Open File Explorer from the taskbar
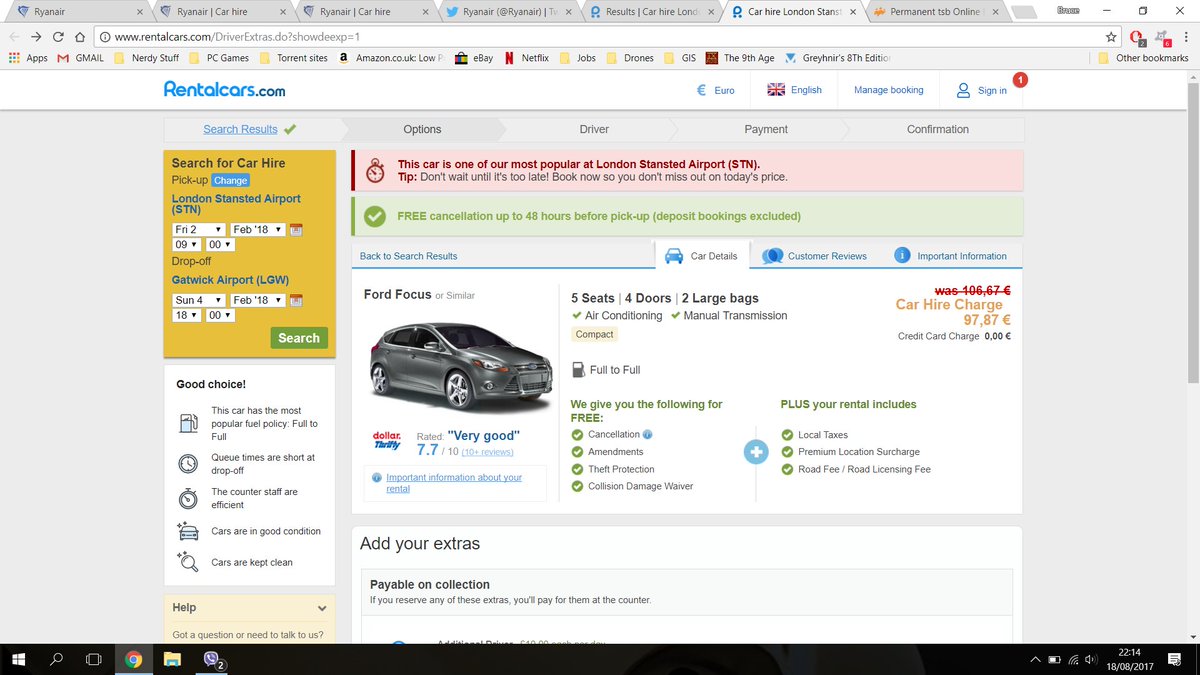The image size is (1200, 675). pos(172,659)
